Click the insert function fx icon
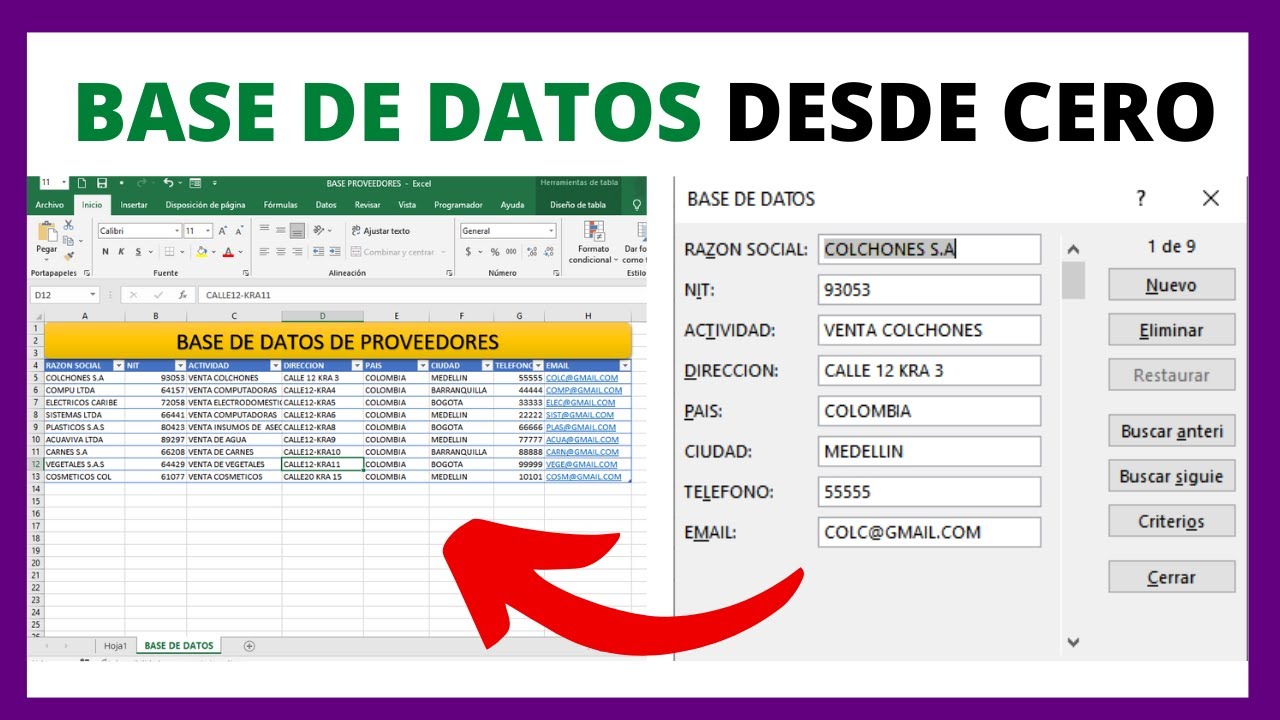Image resolution: width=1280 pixels, height=720 pixels. coord(183,295)
